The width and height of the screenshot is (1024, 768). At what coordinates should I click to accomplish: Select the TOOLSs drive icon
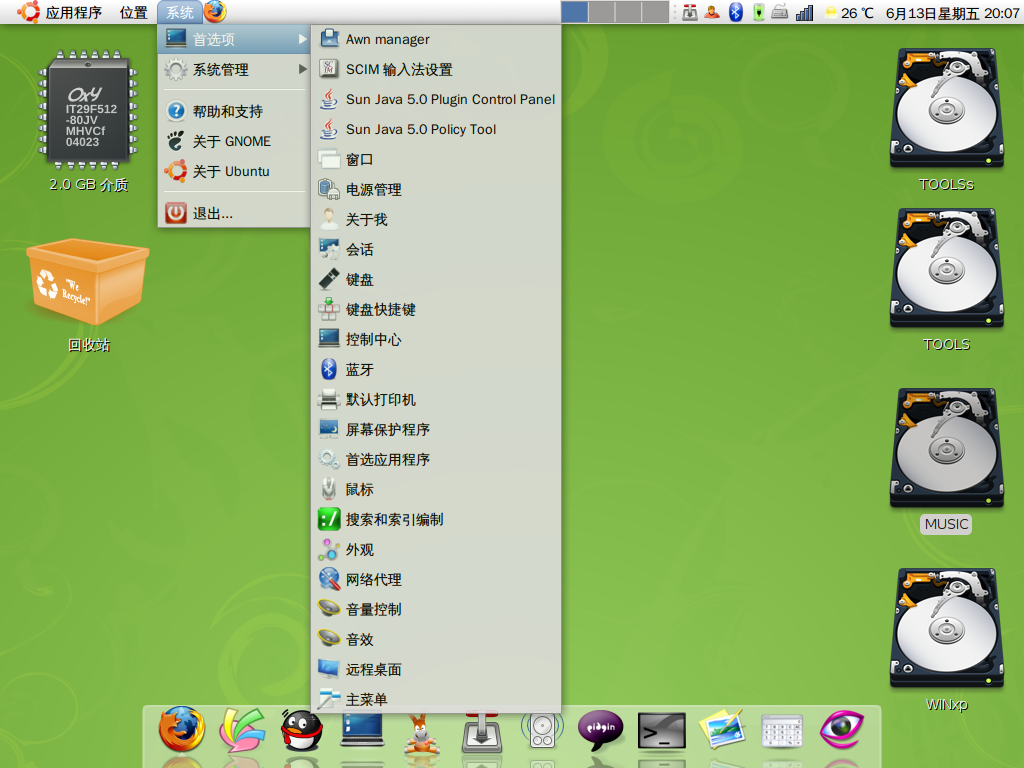946,121
